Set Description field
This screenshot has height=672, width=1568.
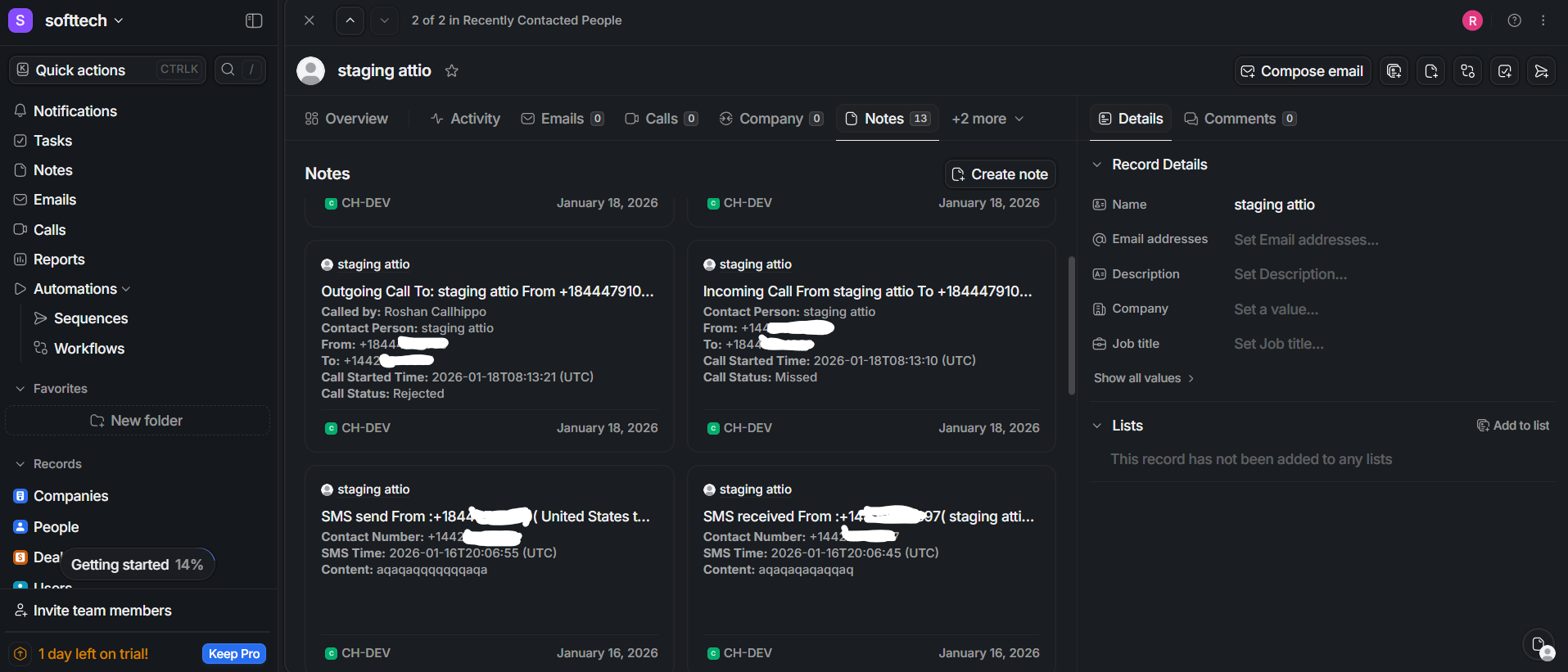click(x=1290, y=274)
